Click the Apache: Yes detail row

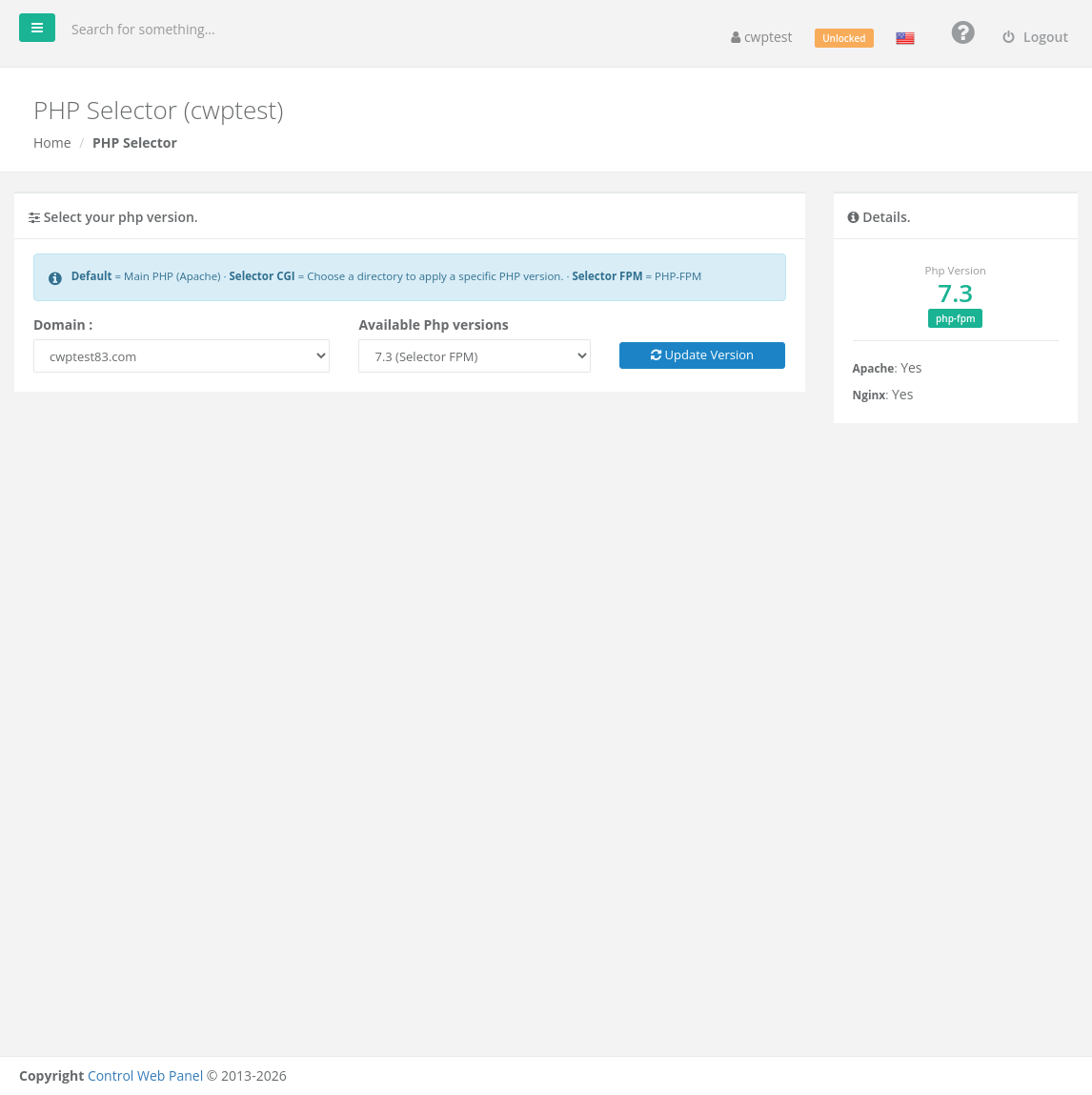point(887,368)
